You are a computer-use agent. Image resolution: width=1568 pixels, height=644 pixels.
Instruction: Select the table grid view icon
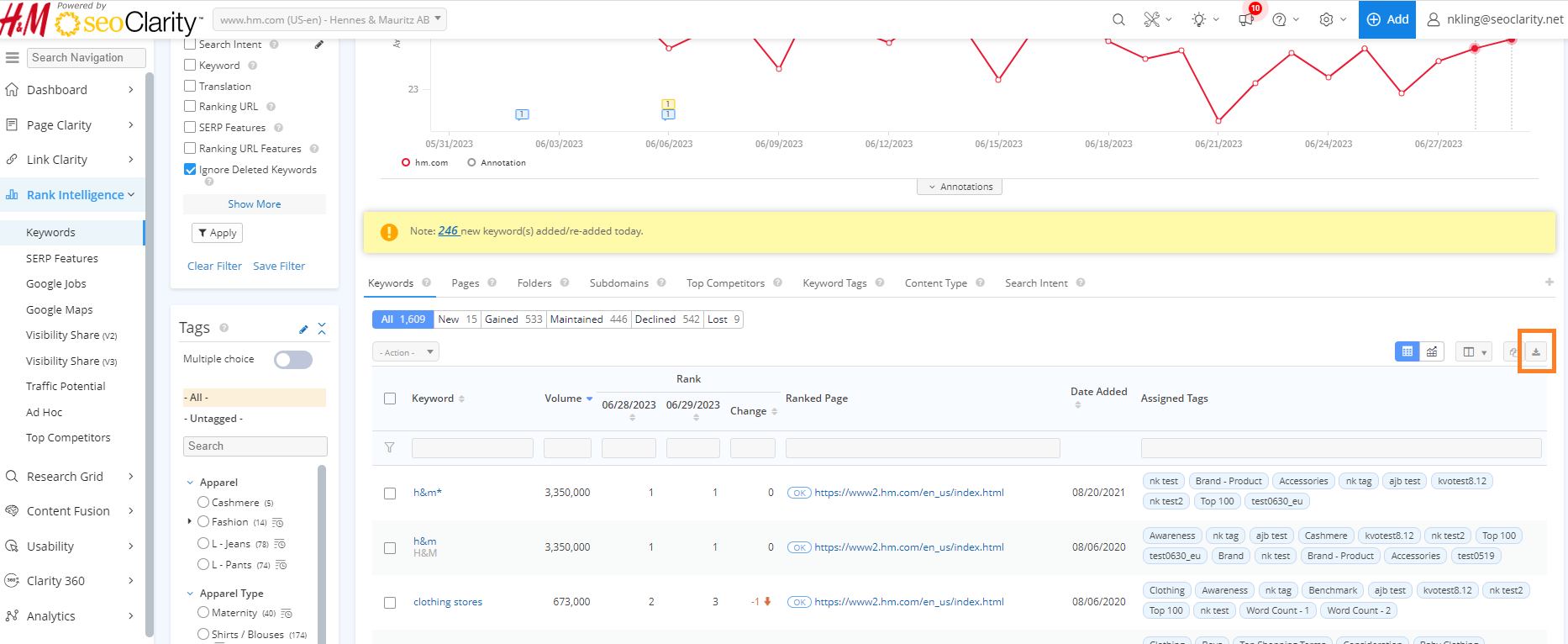tap(1407, 352)
